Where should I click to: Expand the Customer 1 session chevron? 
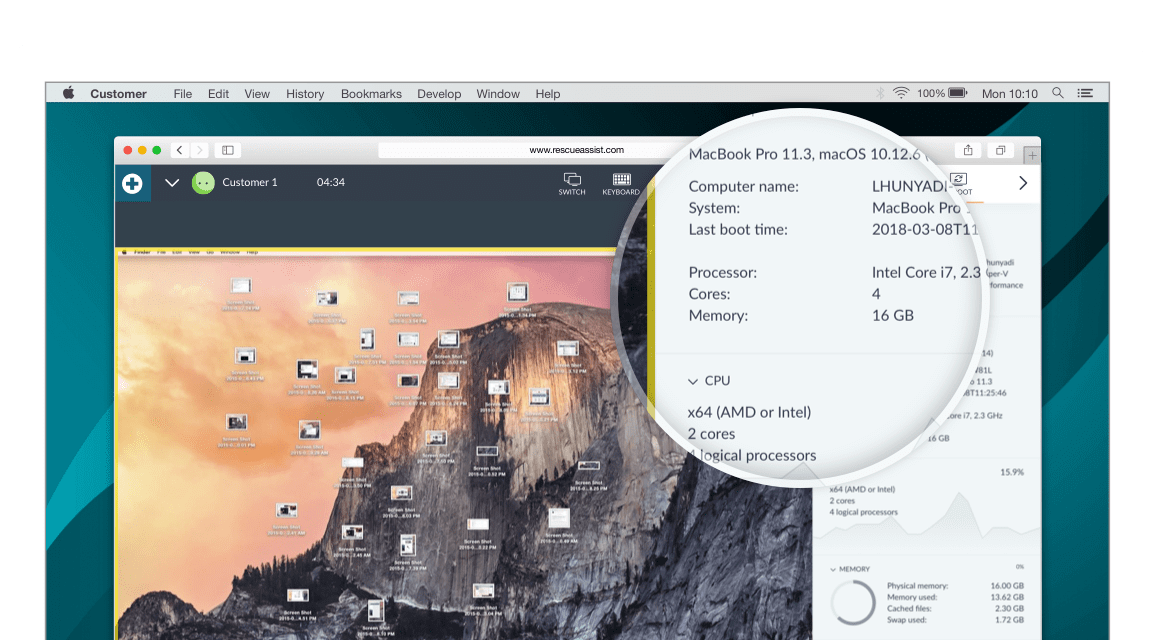[x=172, y=183]
